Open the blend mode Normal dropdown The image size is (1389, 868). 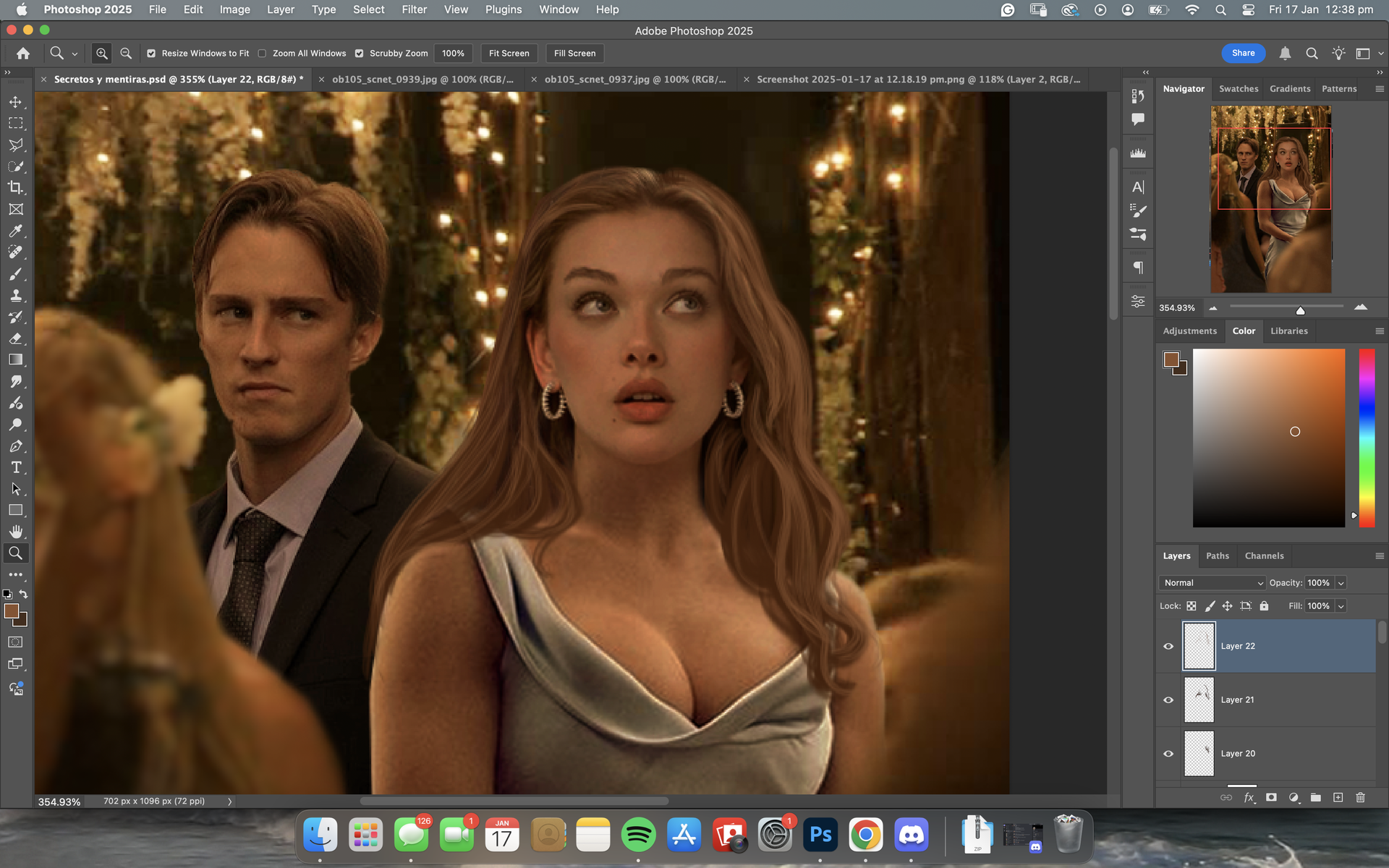coord(1212,583)
